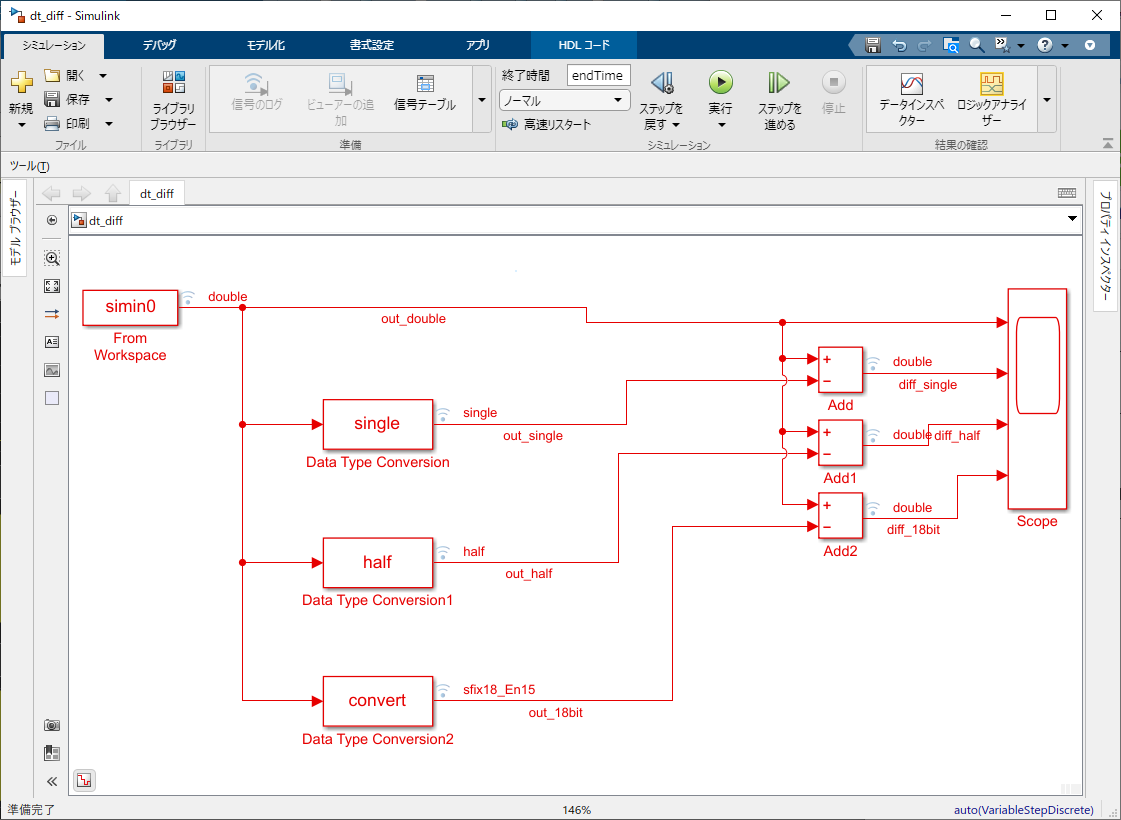Toggle Fast Restart (高速リスタート)
1121x820 pixels.
pyautogui.click(x=547, y=124)
